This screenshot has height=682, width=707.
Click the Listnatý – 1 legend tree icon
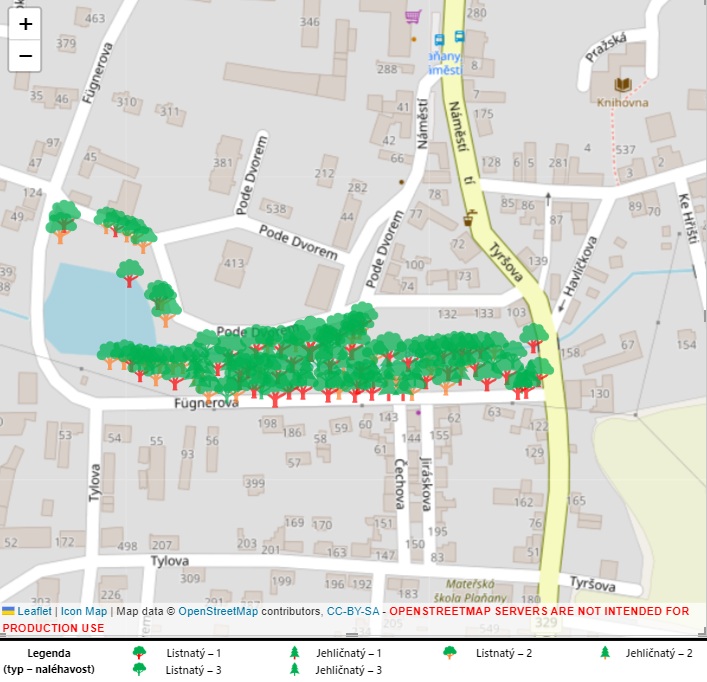click(139, 653)
